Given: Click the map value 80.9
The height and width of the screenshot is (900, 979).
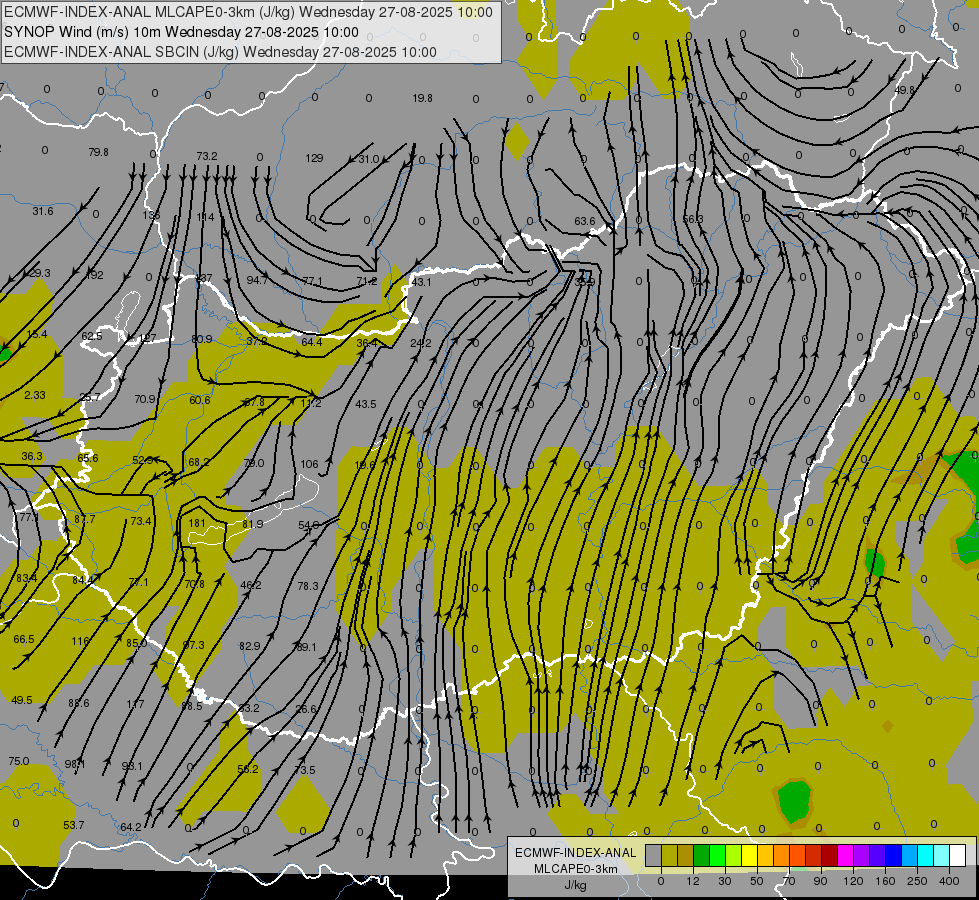Looking at the screenshot, I should [x=202, y=339].
